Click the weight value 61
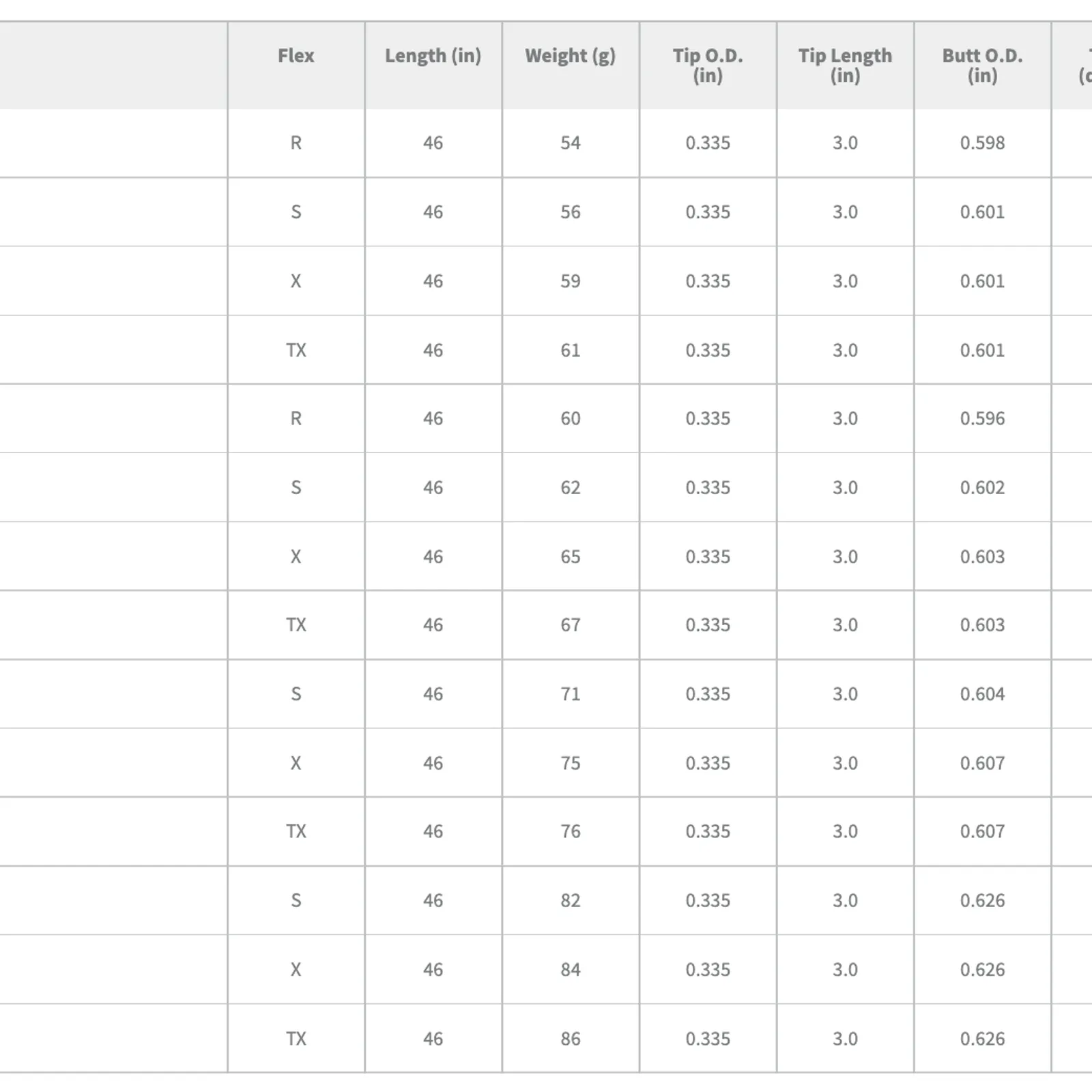The image size is (1092, 1092). (570, 350)
